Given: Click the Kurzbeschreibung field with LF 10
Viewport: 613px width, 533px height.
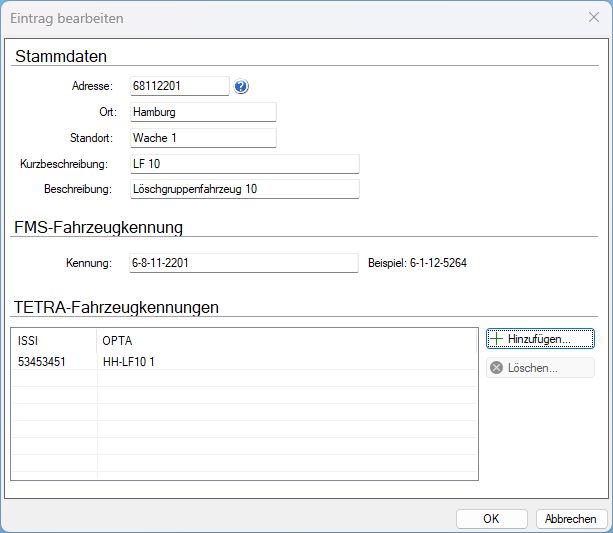Looking at the screenshot, I should click(x=245, y=164).
